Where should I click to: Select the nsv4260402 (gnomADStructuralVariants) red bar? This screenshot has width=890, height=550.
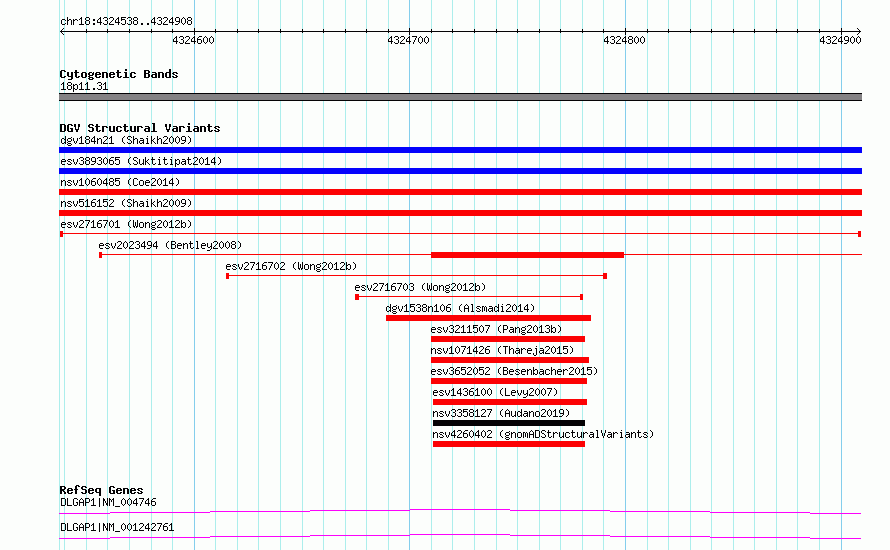509,444
